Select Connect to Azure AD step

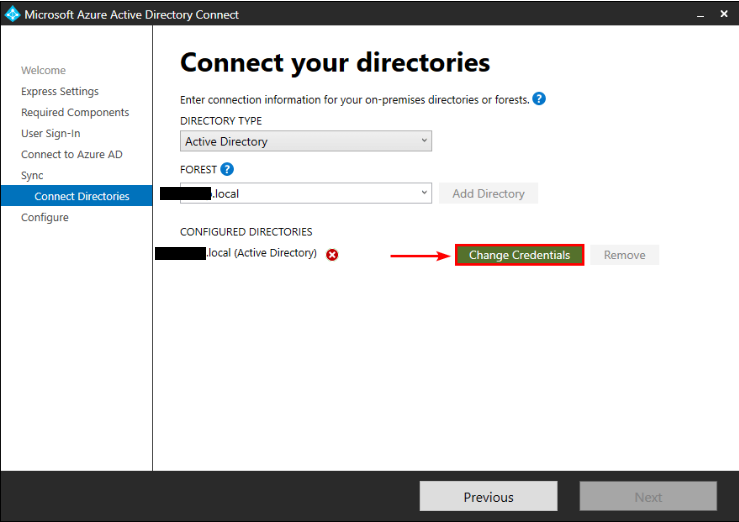click(72, 155)
